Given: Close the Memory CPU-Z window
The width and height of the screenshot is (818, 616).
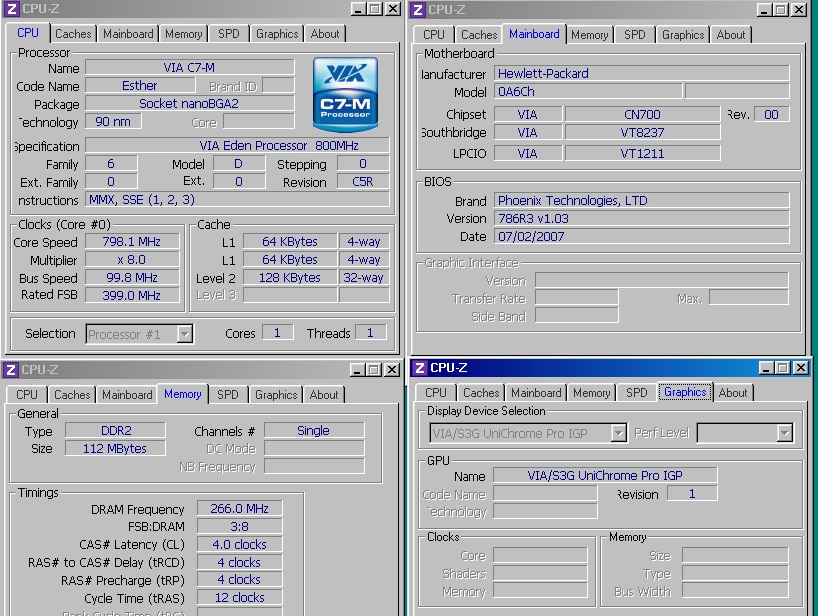Looking at the screenshot, I should 391,370.
